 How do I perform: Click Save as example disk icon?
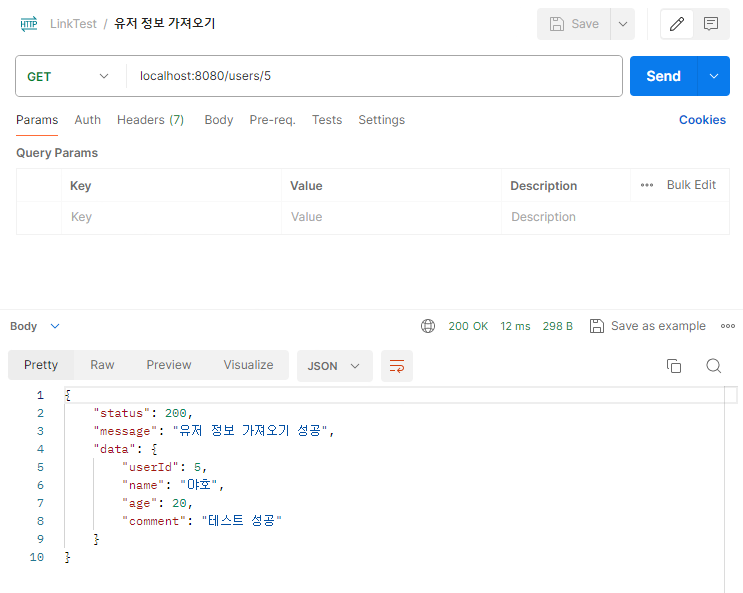[x=597, y=326]
